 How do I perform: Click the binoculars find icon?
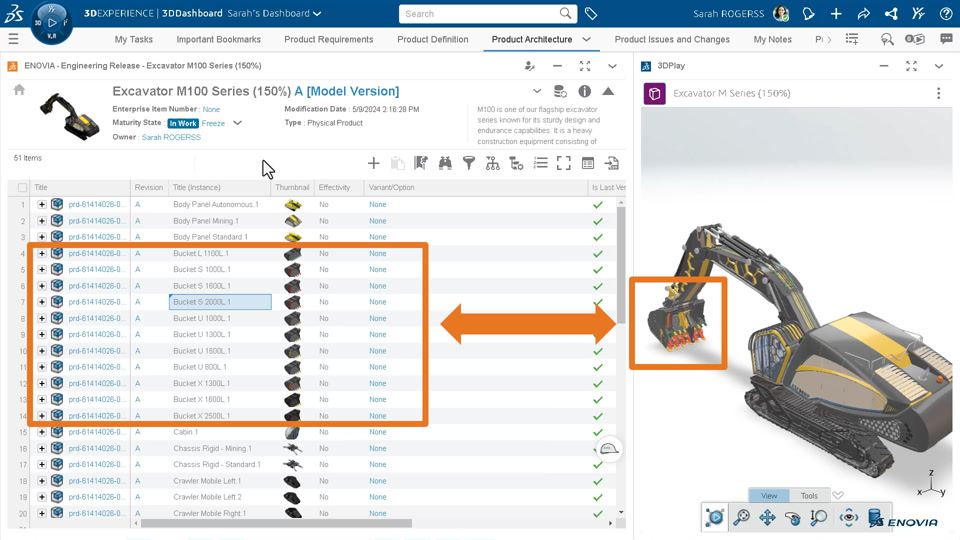pyautogui.click(x=445, y=163)
